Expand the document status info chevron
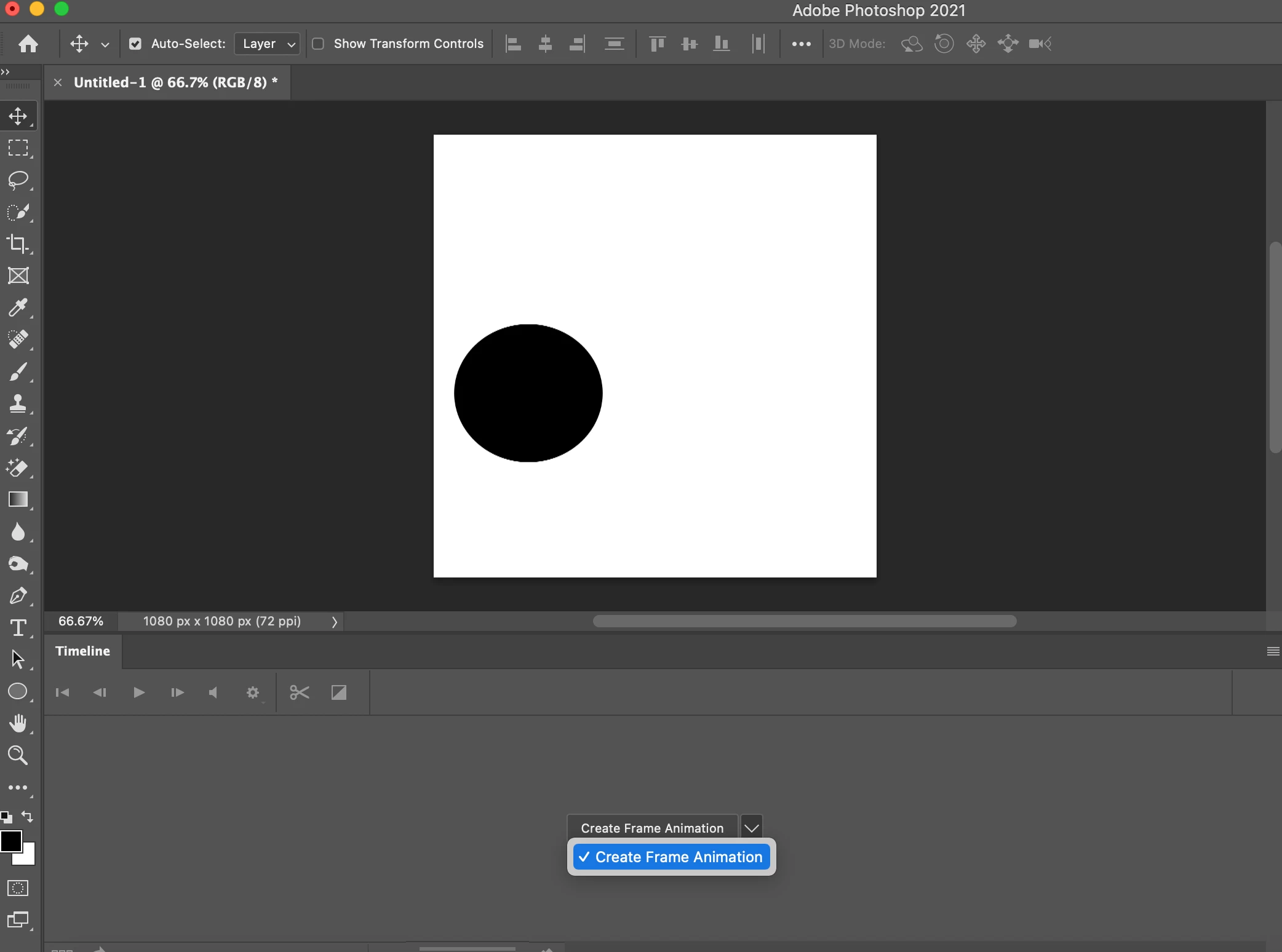 click(334, 622)
